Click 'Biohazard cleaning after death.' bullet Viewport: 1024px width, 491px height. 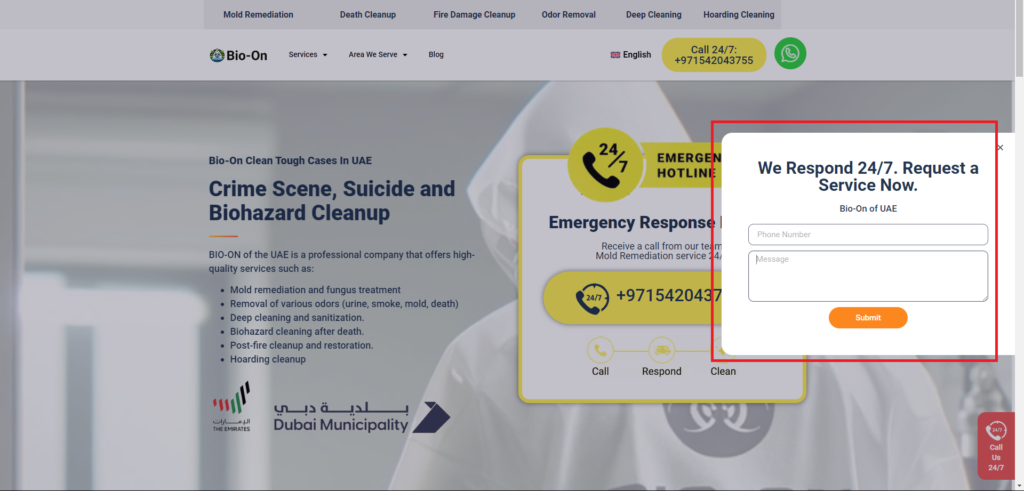pos(295,332)
